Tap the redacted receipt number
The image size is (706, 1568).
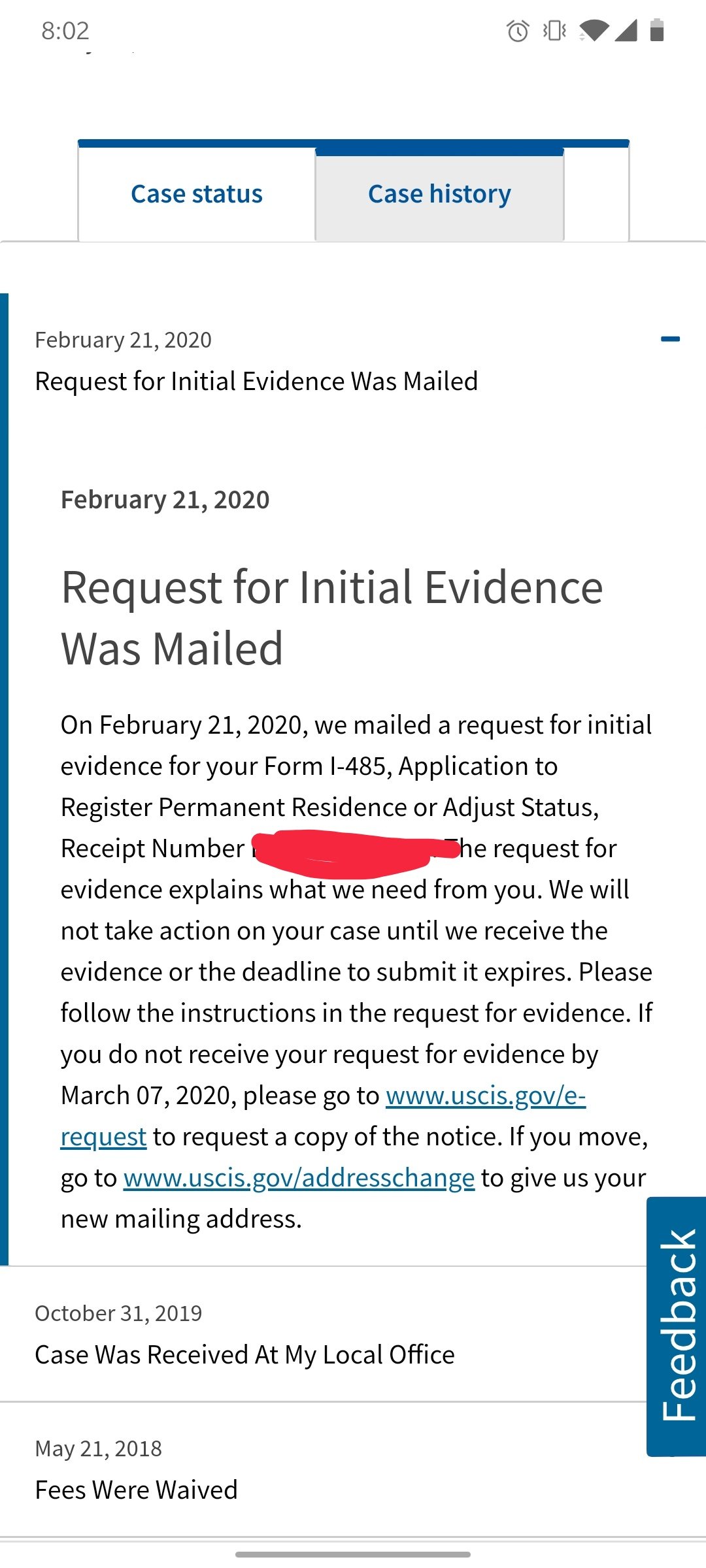pyautogui.click(x=353, y=851)
